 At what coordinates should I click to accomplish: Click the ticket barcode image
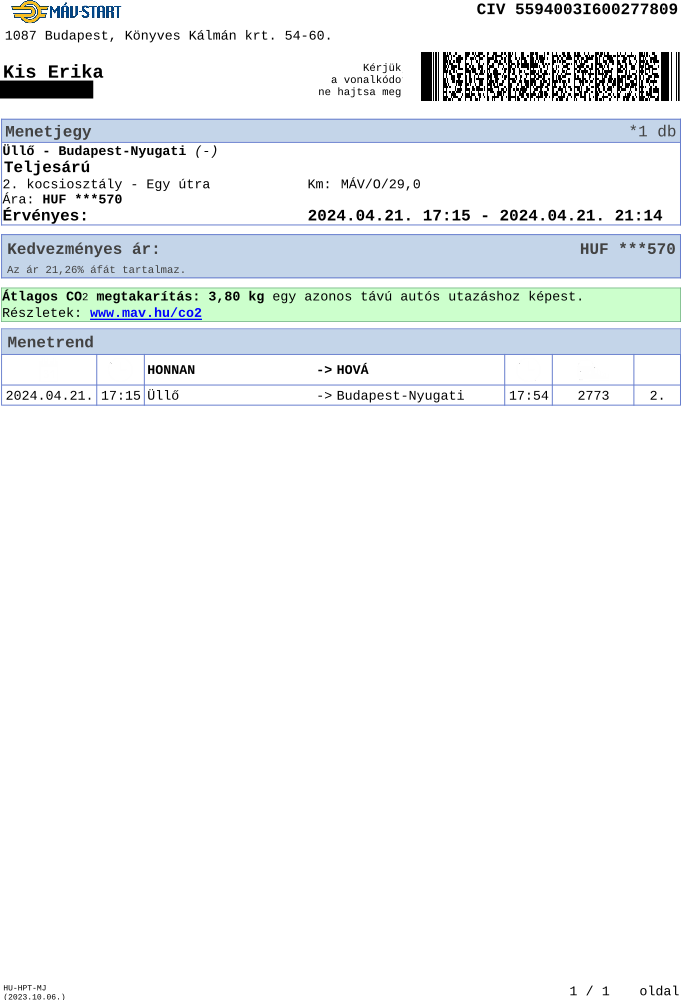coord(550,77)
